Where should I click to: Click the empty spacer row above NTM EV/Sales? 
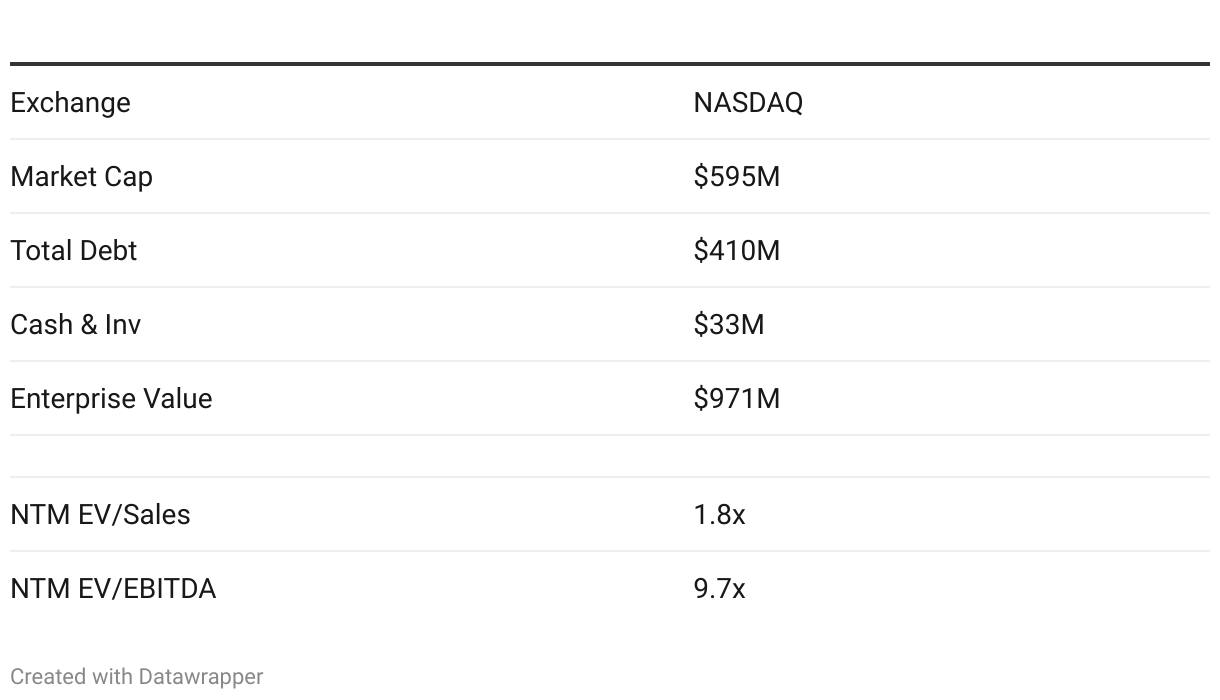tap(610, 456)
